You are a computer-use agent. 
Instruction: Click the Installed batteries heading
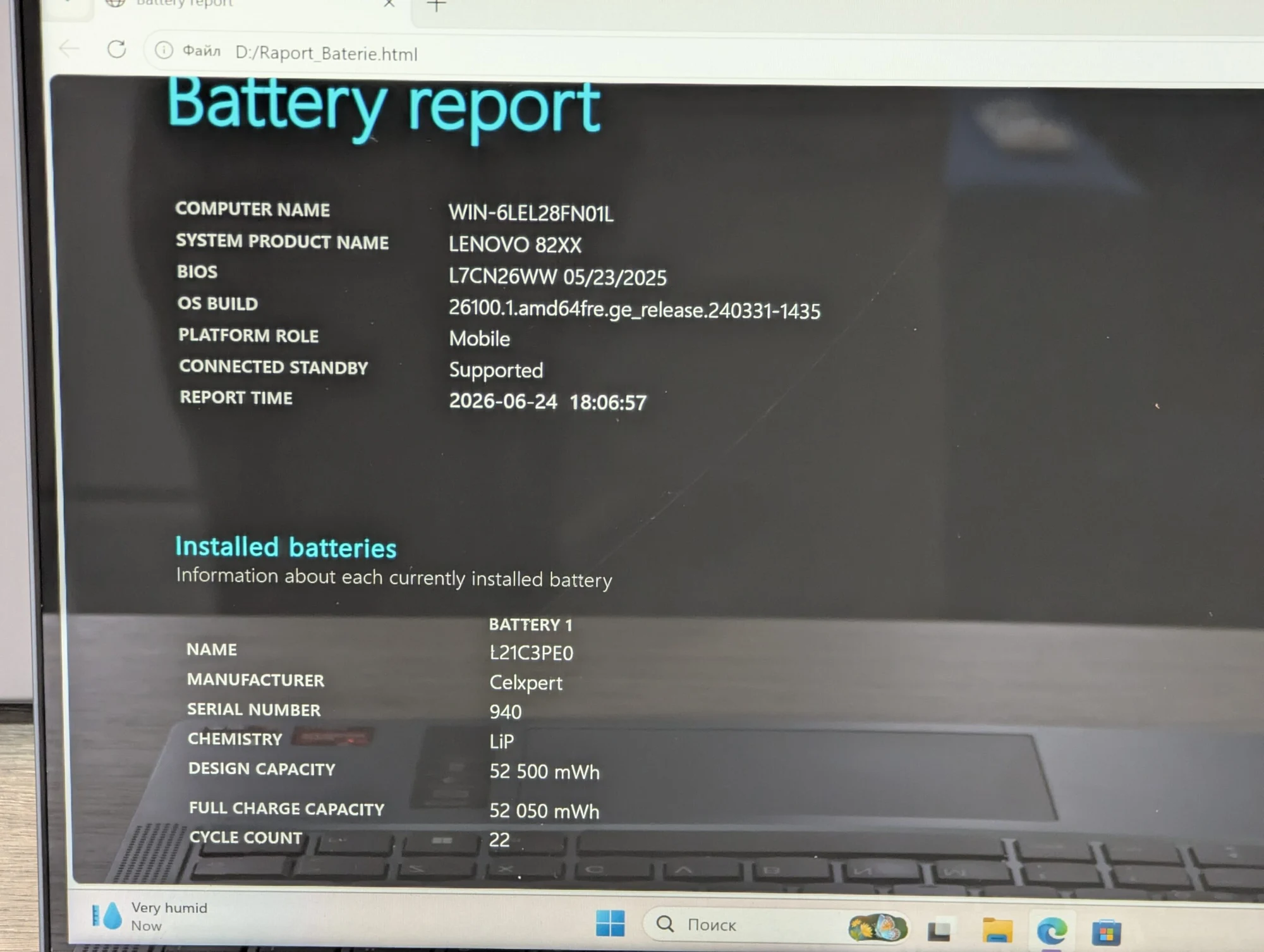pos(286,547)
